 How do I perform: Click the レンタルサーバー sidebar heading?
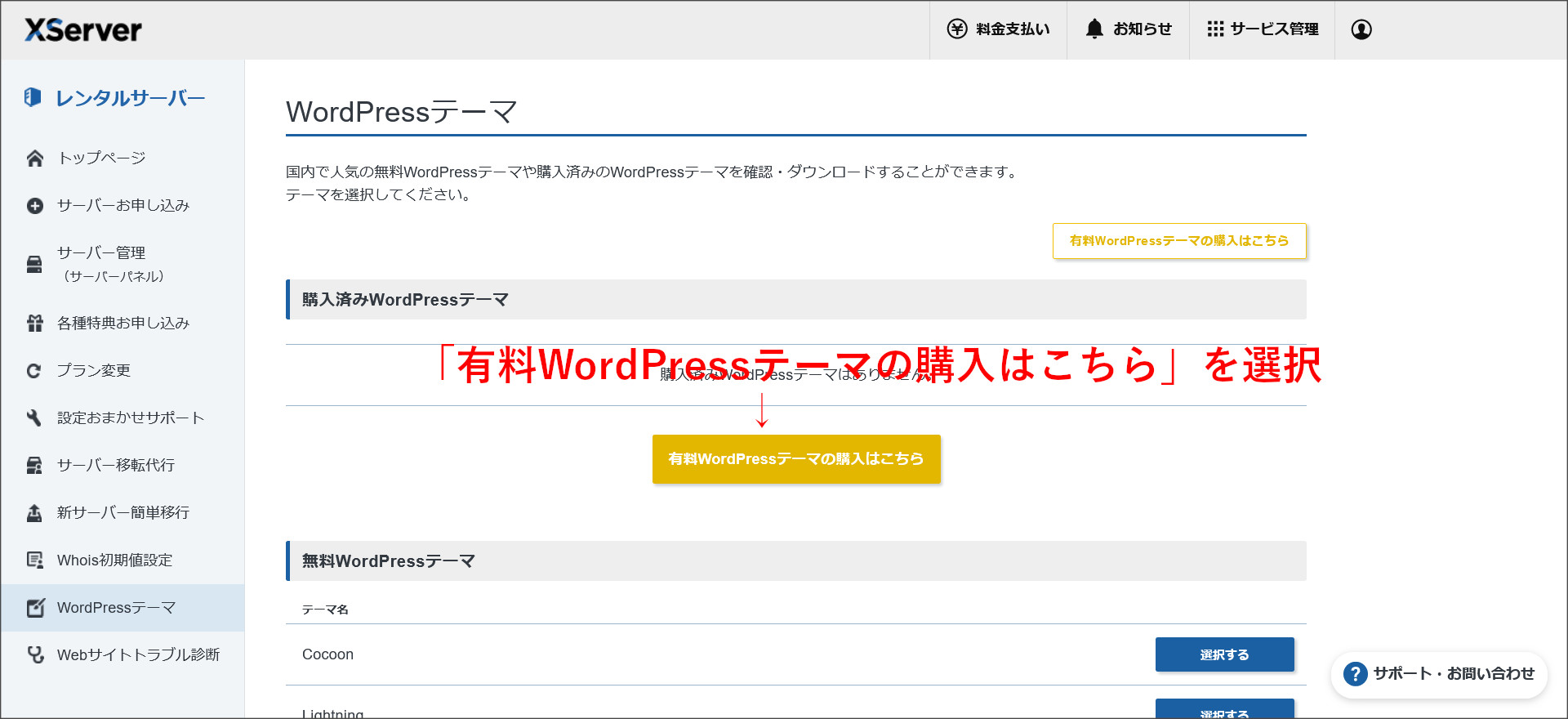click(x=130, y=98)
